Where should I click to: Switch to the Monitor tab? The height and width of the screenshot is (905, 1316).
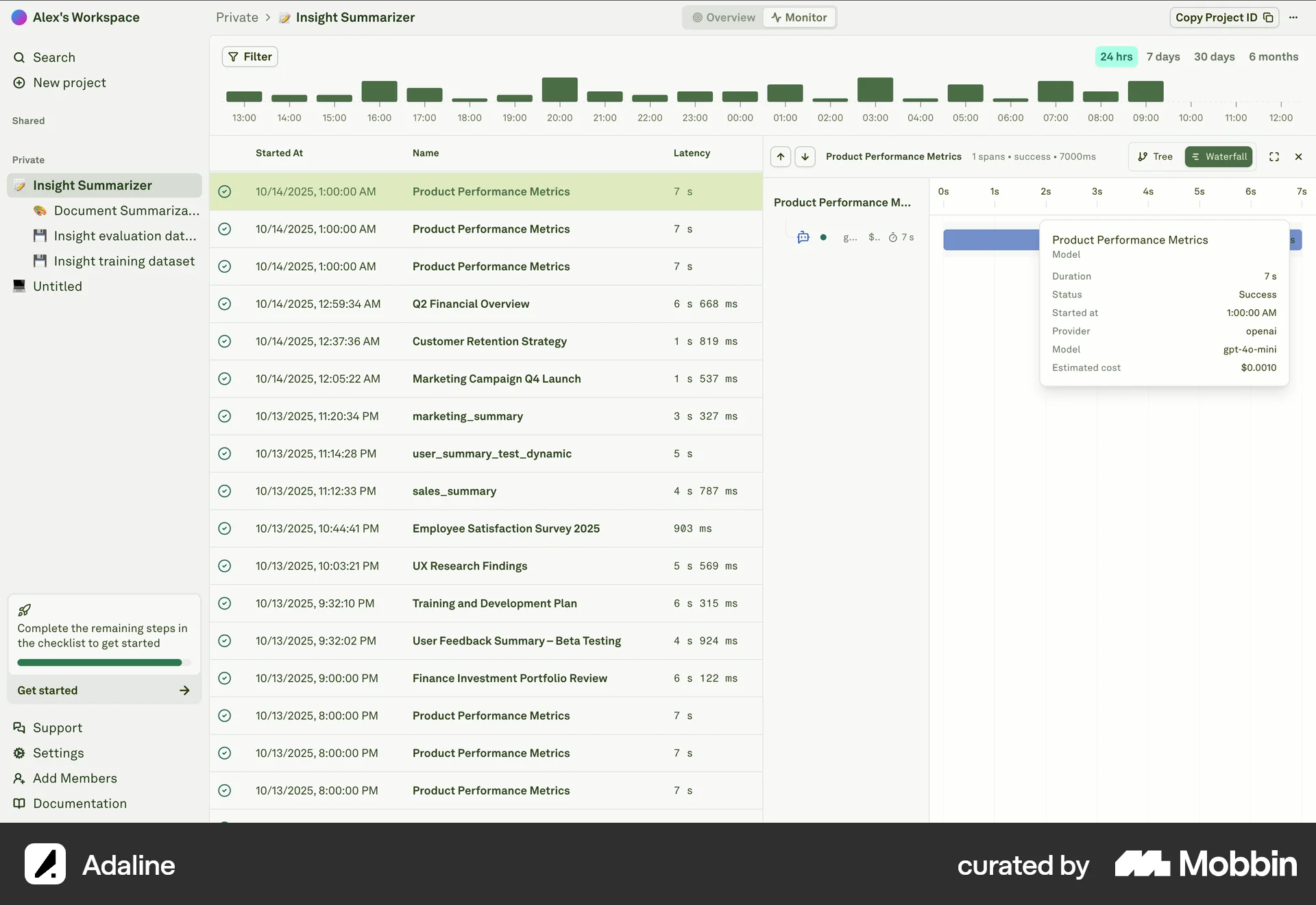coord(799,17)
